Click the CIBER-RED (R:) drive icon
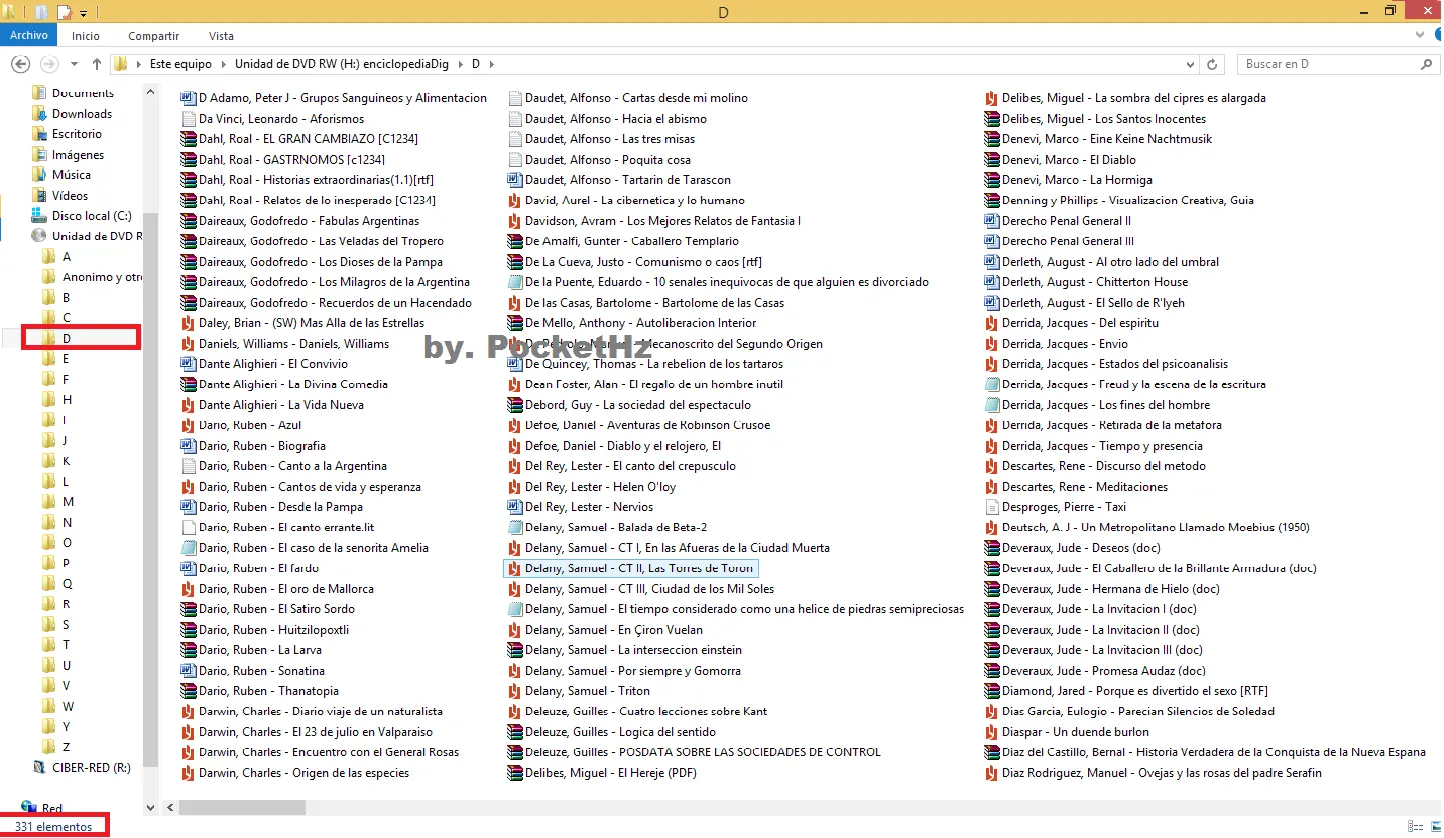1444x838 pixels. [40, 768]
